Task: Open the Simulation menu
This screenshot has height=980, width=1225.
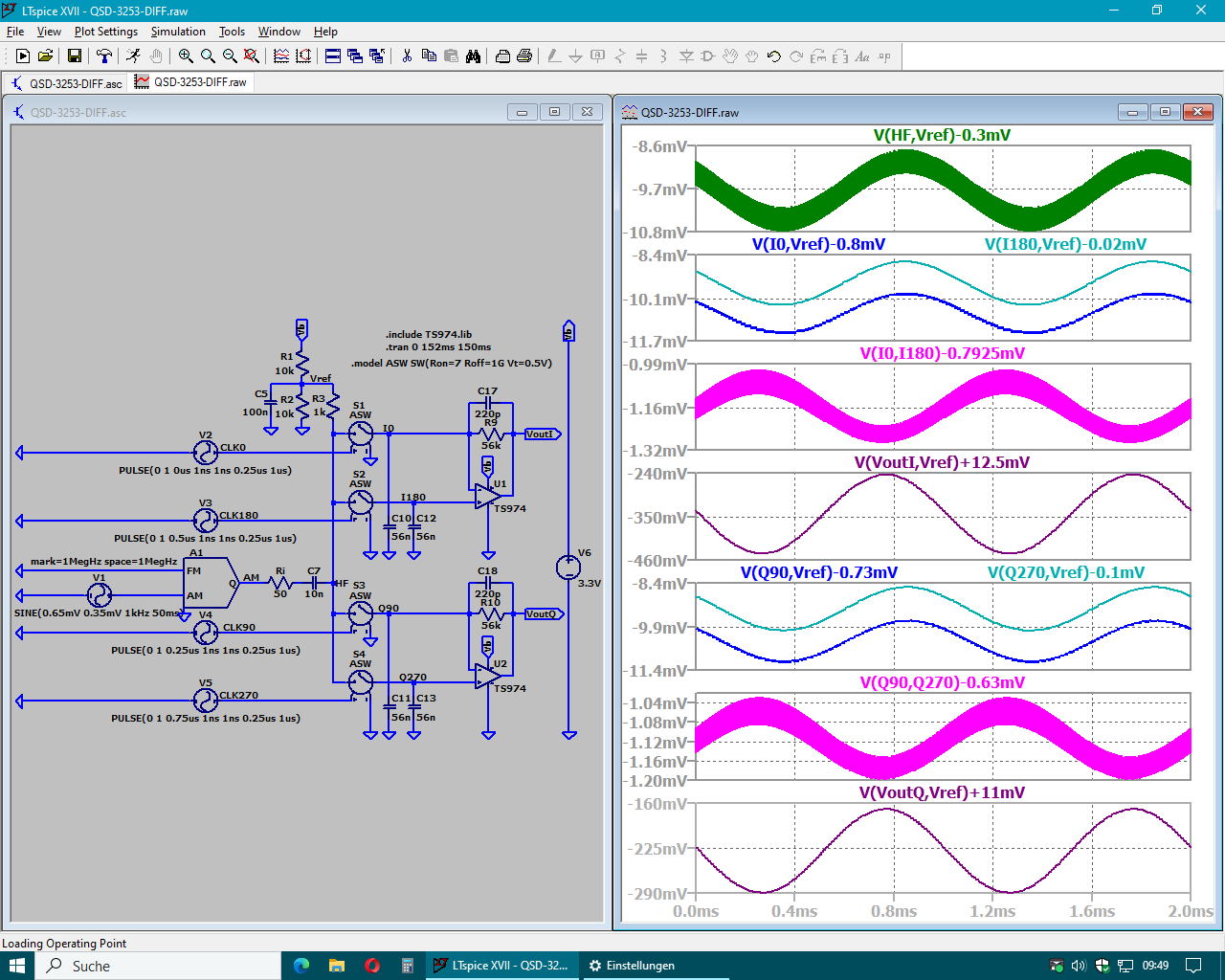Action: coord(178,32)
